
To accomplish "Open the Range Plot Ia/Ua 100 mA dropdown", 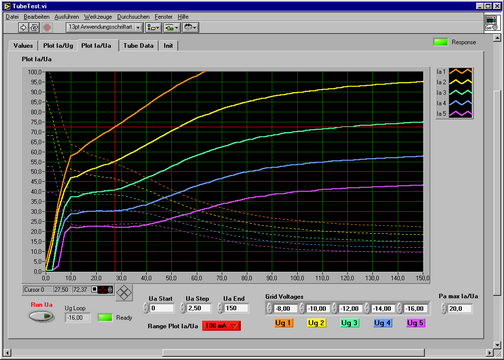I will click(x=221, y=326).
